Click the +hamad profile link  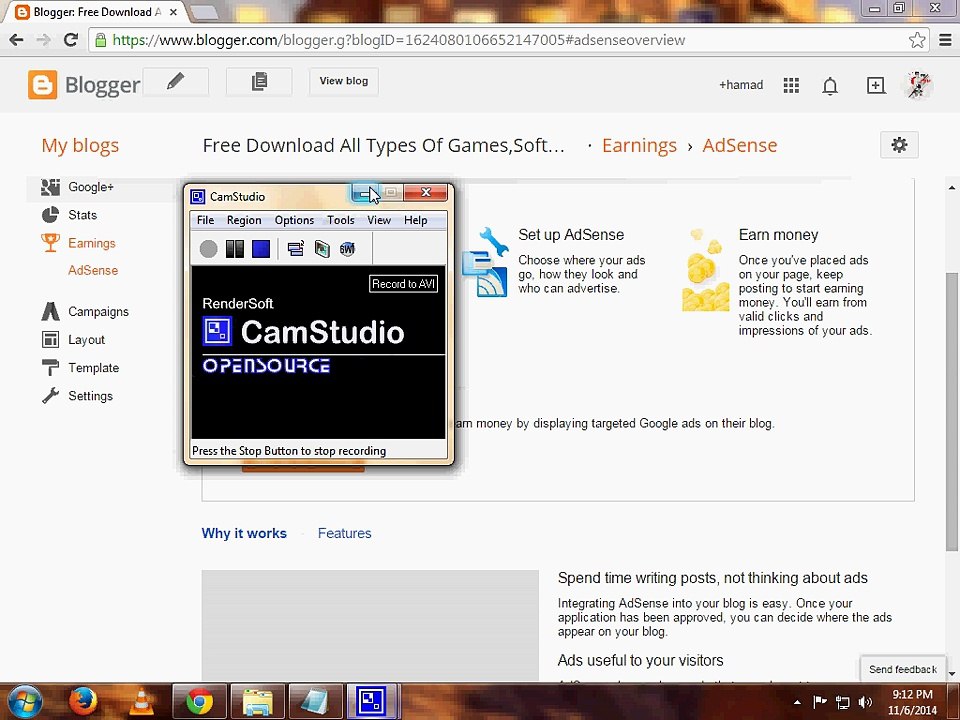coord(741,85)
